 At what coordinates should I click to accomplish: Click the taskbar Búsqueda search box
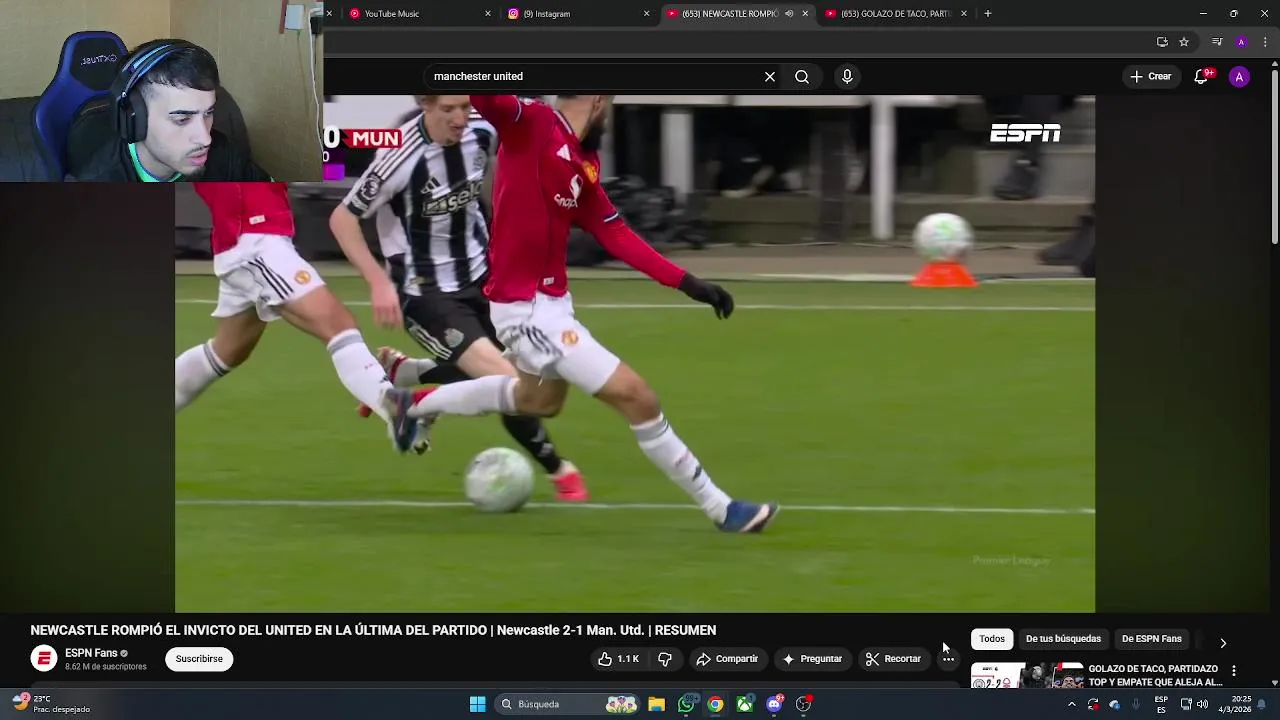(x=567, y=704)
